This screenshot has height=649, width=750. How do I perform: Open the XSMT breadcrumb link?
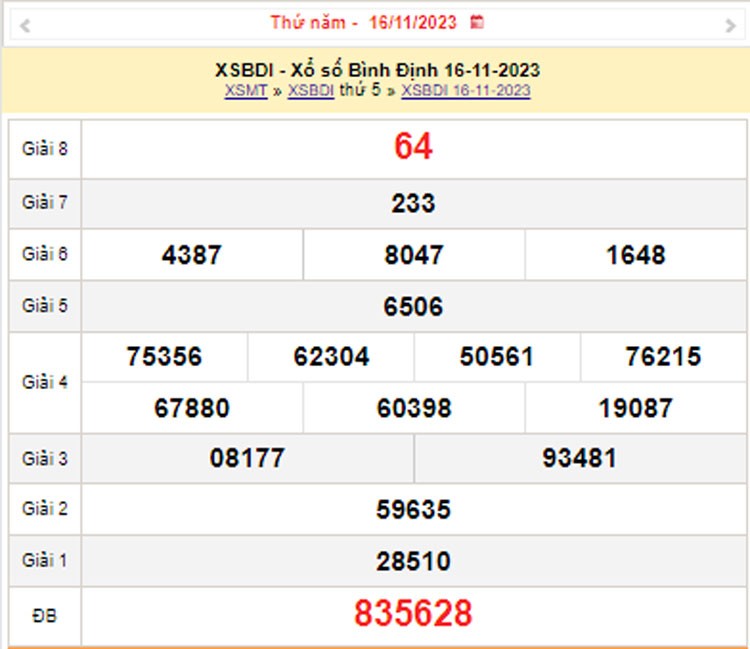click(246, 91)
